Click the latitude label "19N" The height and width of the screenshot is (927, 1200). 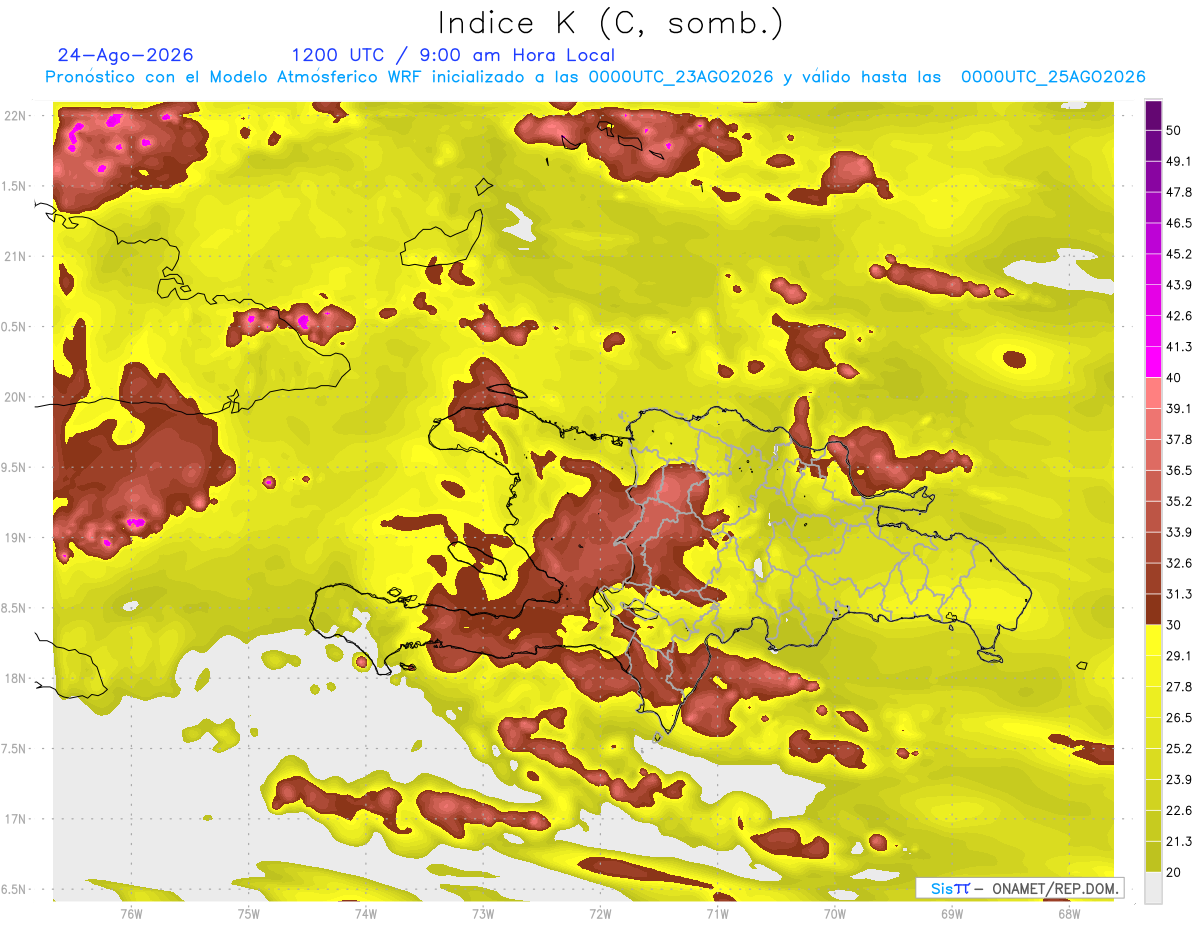[16, 538]
